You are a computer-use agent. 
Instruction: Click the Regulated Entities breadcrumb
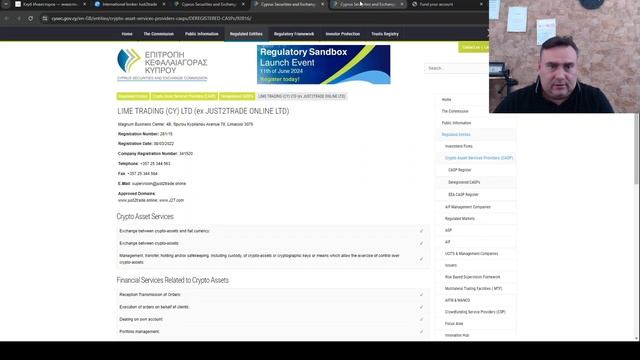tap(133, 96)
